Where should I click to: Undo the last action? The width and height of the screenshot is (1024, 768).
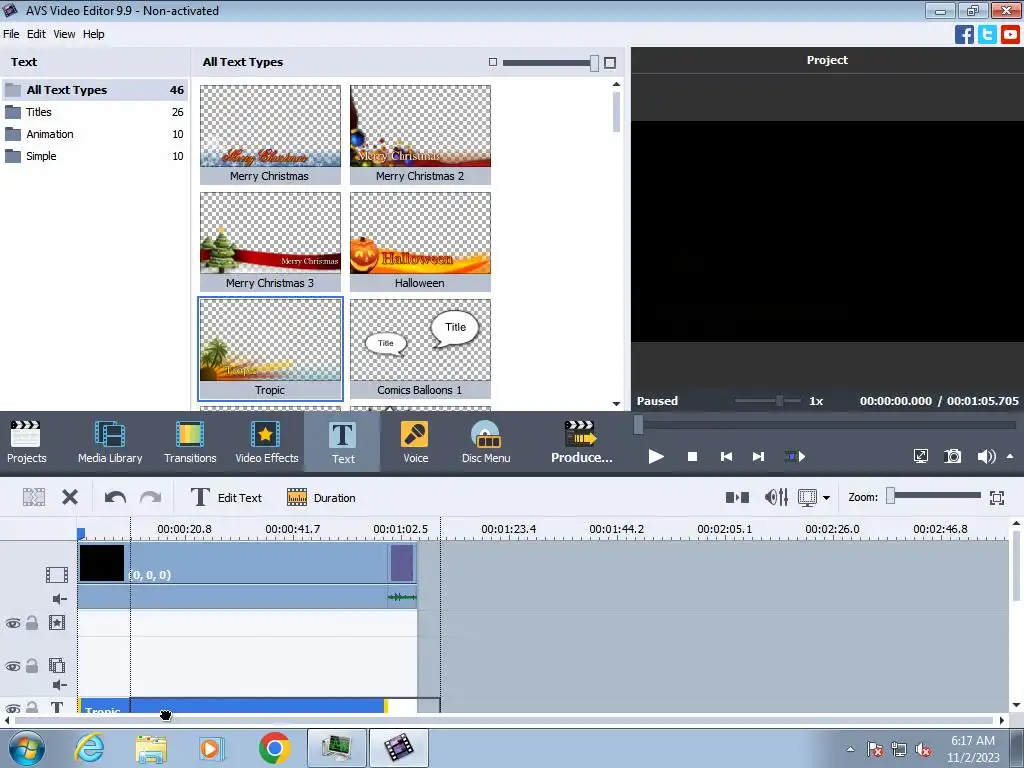click(x=115, y=498)
